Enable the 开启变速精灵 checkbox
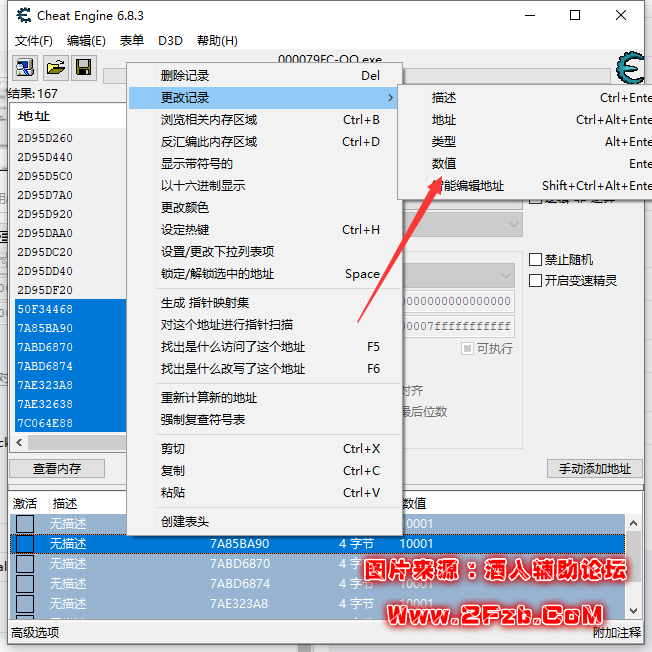 click(x=536, y=281)
